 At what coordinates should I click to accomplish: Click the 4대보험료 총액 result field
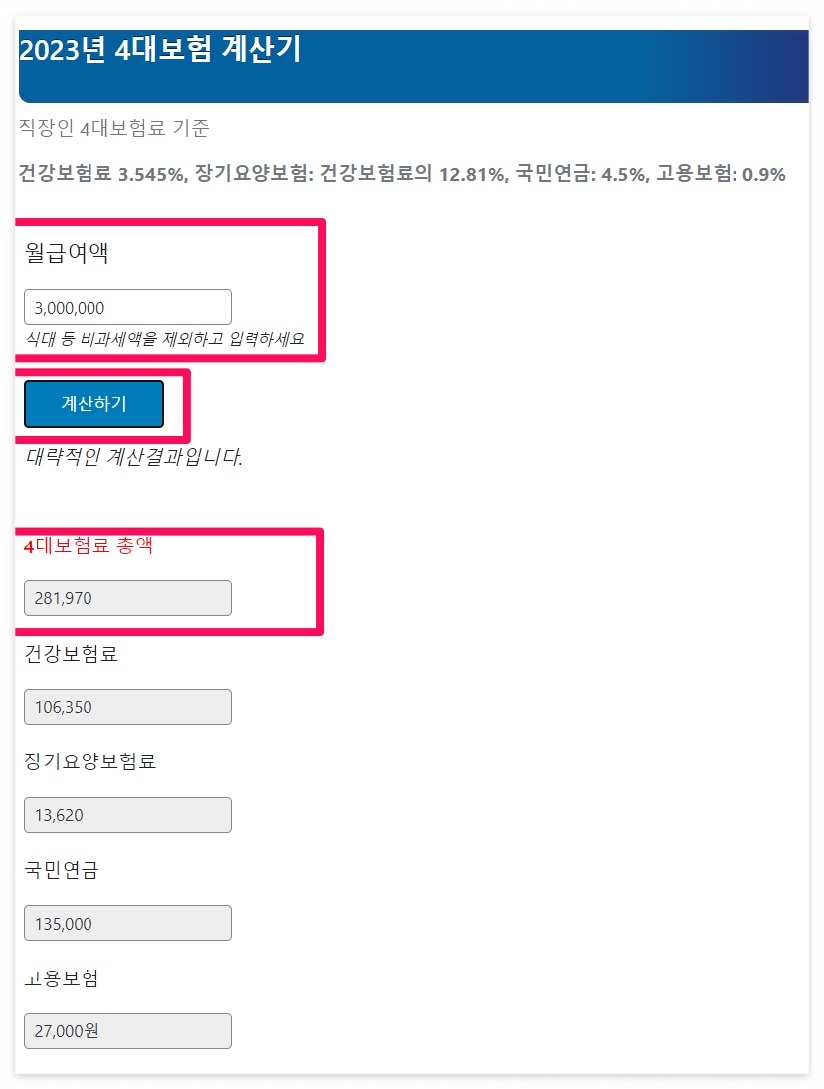pos(127,597)
